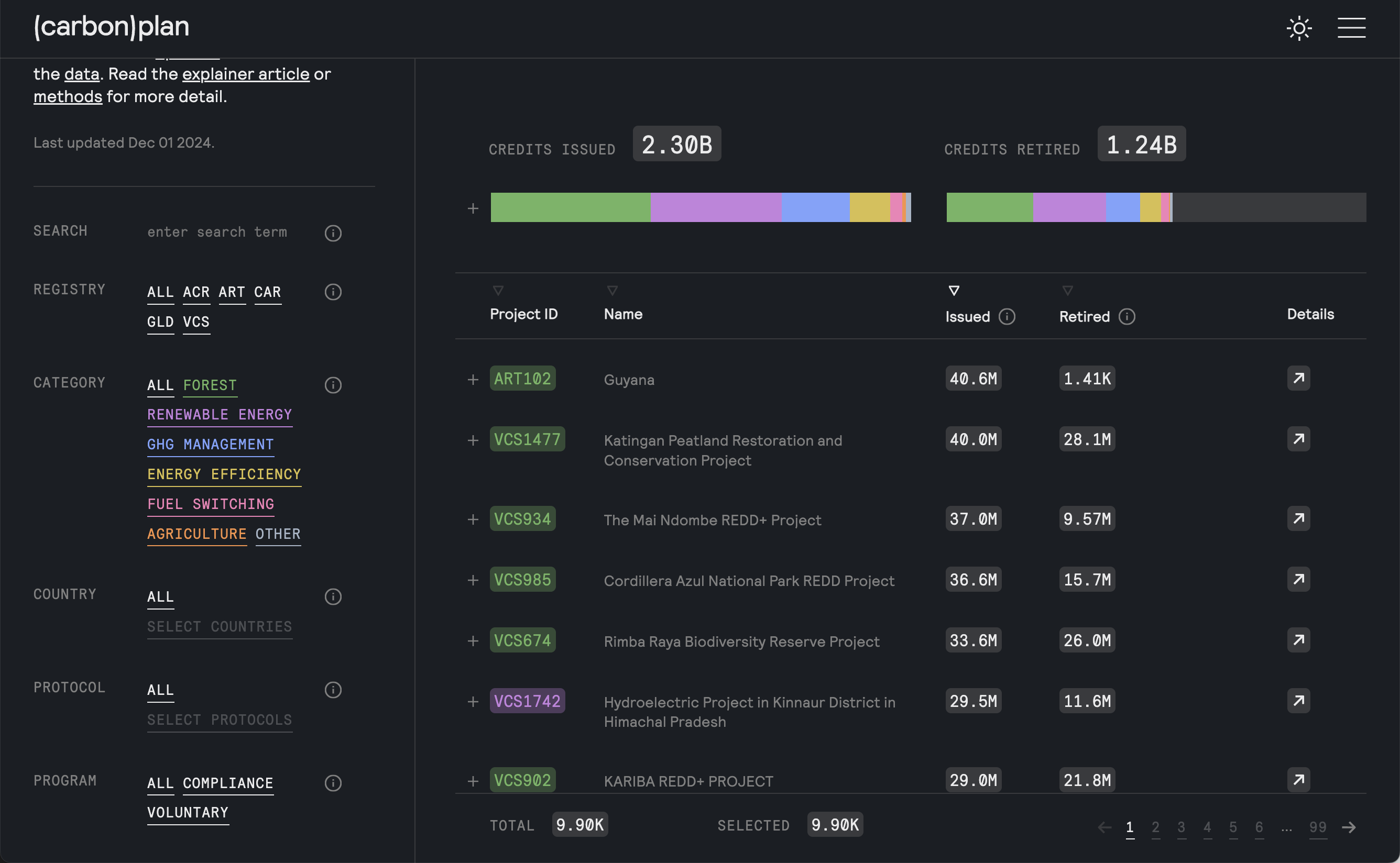Open details arrow for Rimba Raya project
The width and height of the screenshot is (1400, 863).
1298,640
